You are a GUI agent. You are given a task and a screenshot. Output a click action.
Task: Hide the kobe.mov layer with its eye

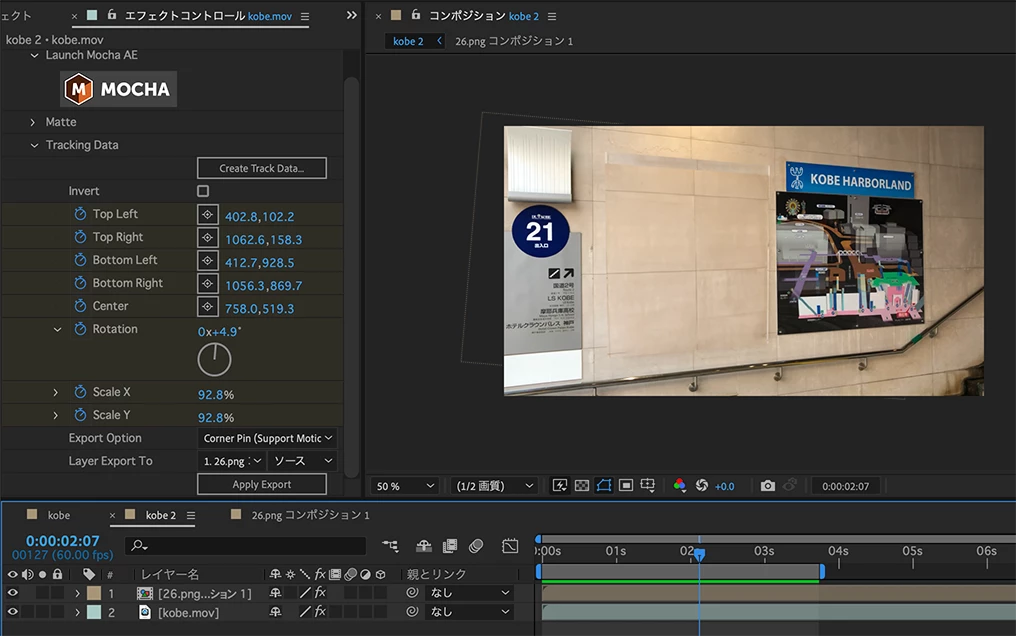13,612
